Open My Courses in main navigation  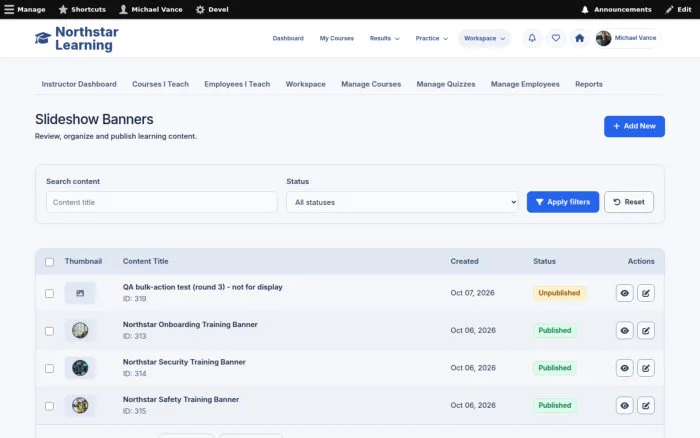click(x=337, y=38)
